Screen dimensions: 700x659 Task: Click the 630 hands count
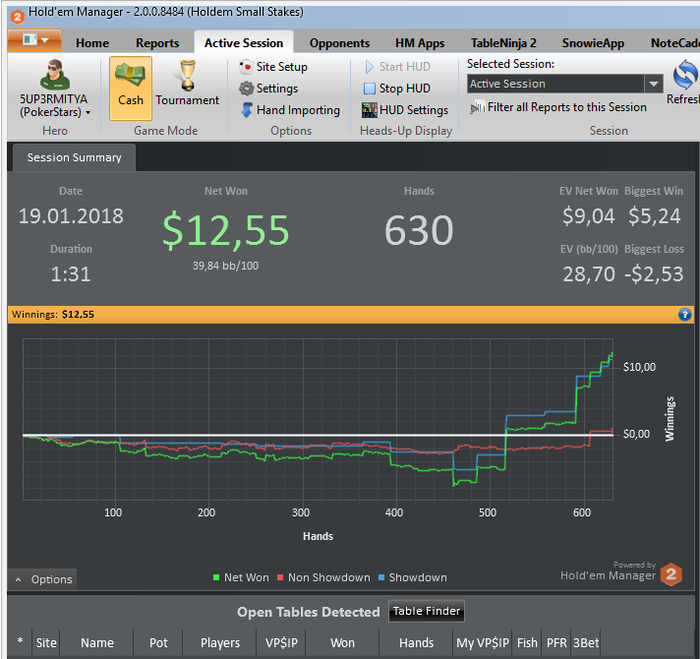point(419,230)
